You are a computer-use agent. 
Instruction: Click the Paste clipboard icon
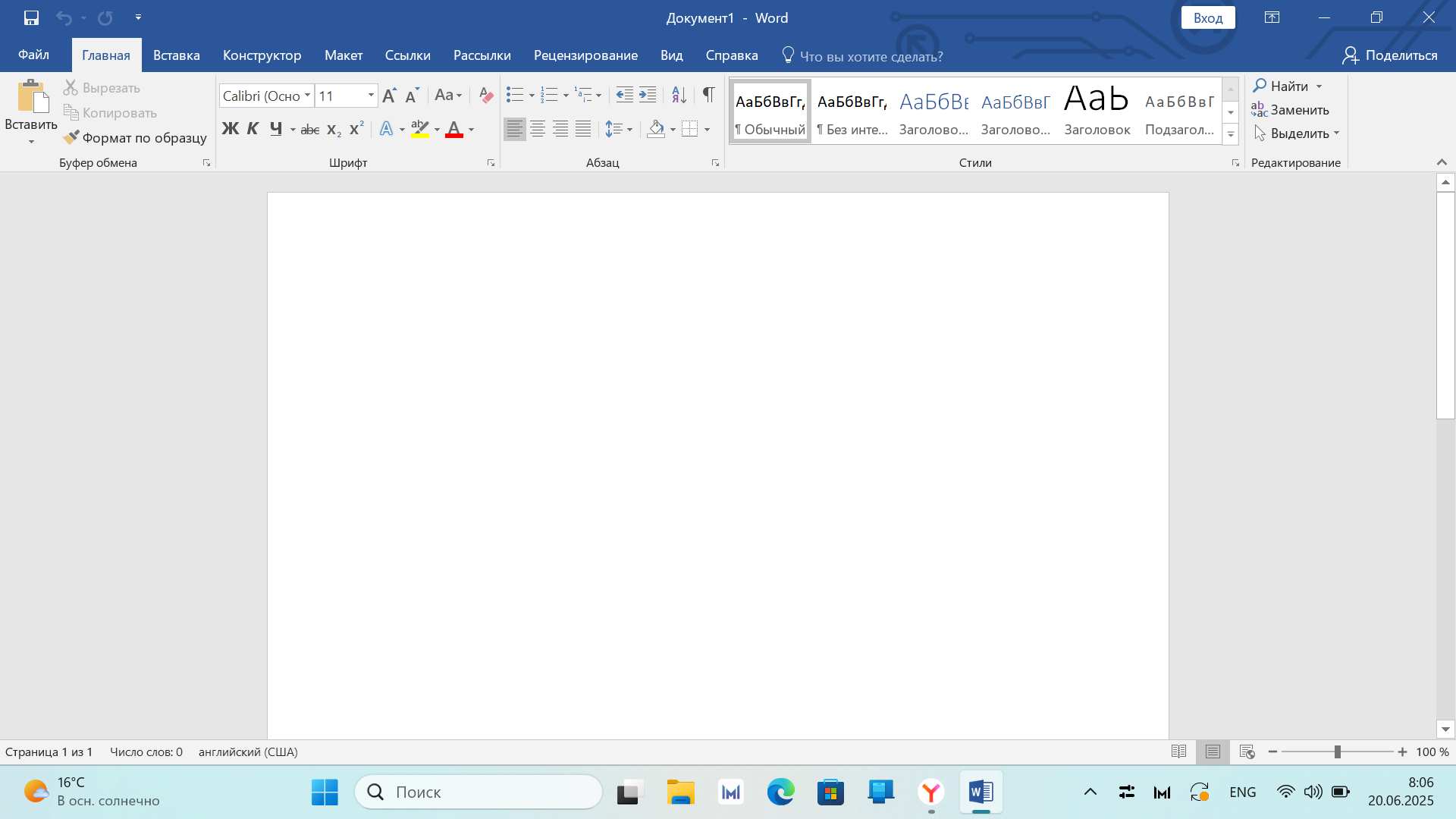coord(32,96)
